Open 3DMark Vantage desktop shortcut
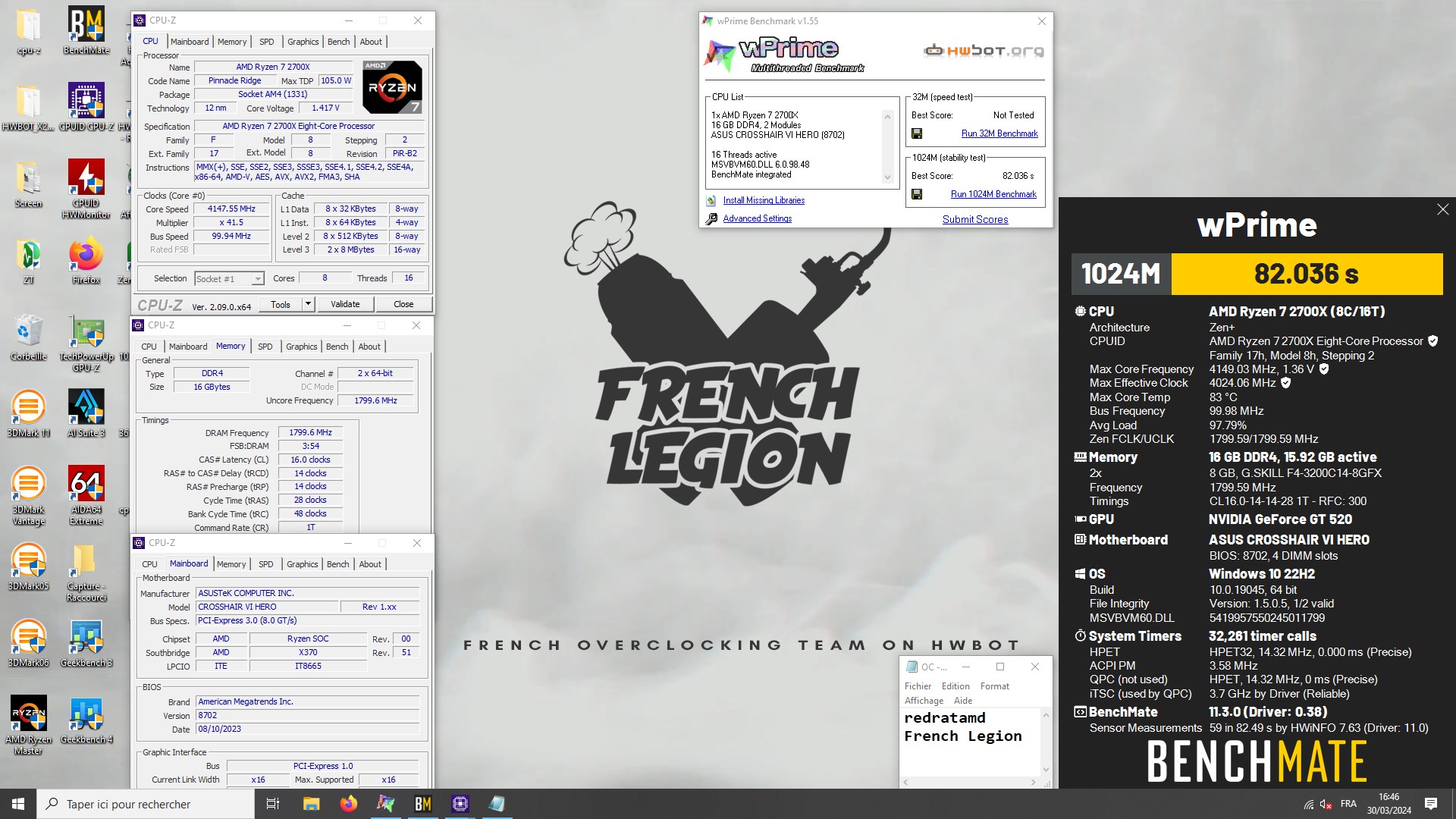 click(x=28, y=496)
